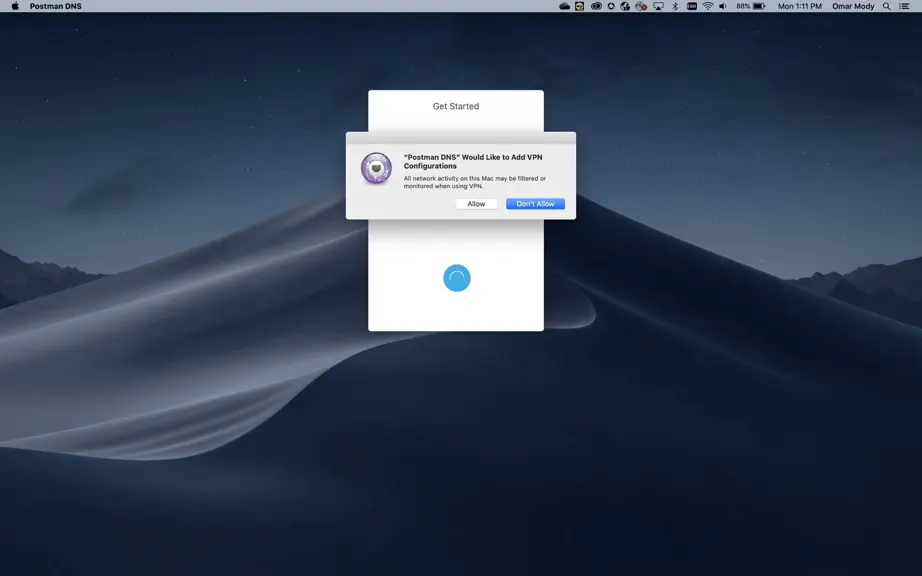The height and width of the screenshot is (576, 922).
Task: Click the Get Started window title
Action: point(456,106)
